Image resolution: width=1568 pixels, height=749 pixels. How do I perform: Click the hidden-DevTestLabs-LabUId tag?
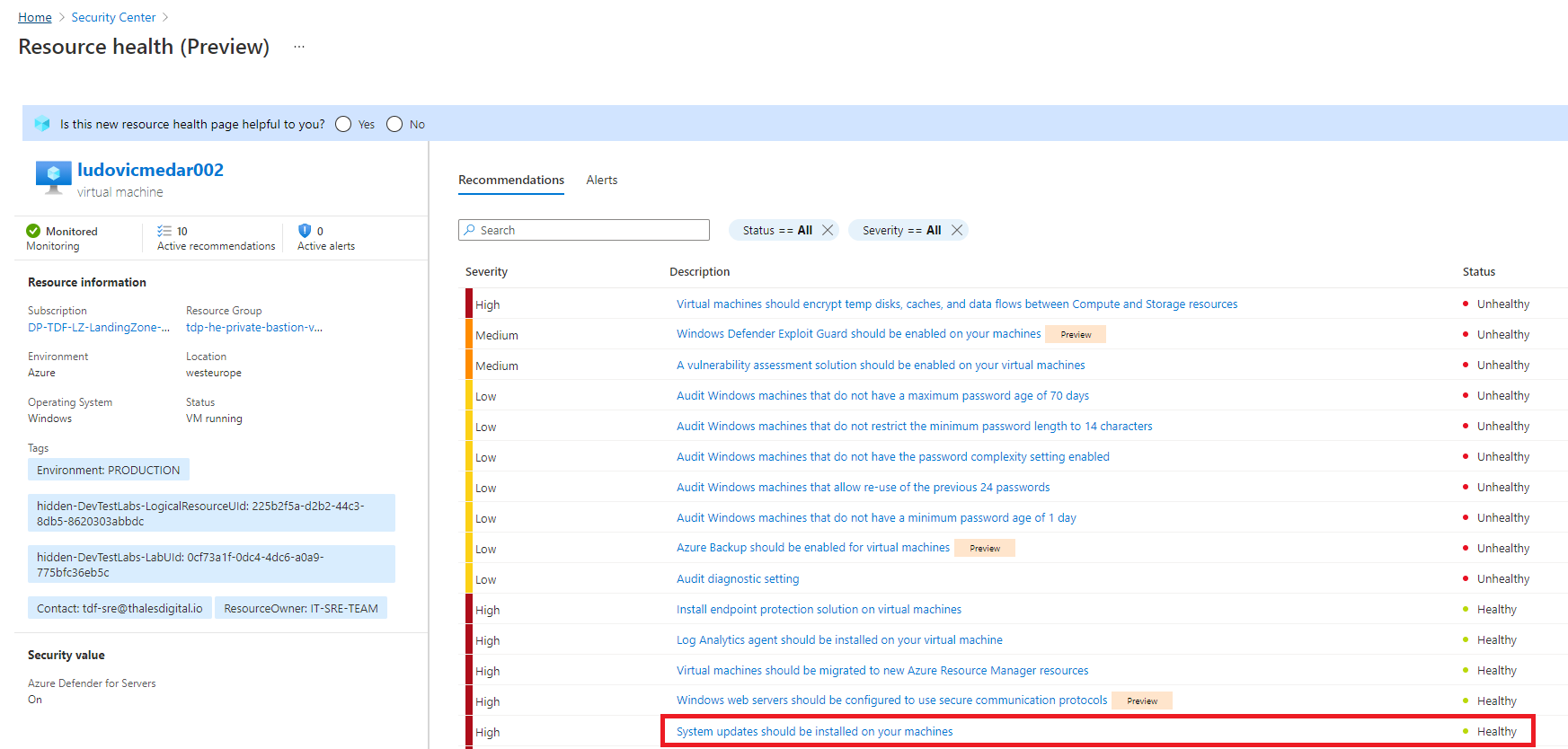click(211, 564)
